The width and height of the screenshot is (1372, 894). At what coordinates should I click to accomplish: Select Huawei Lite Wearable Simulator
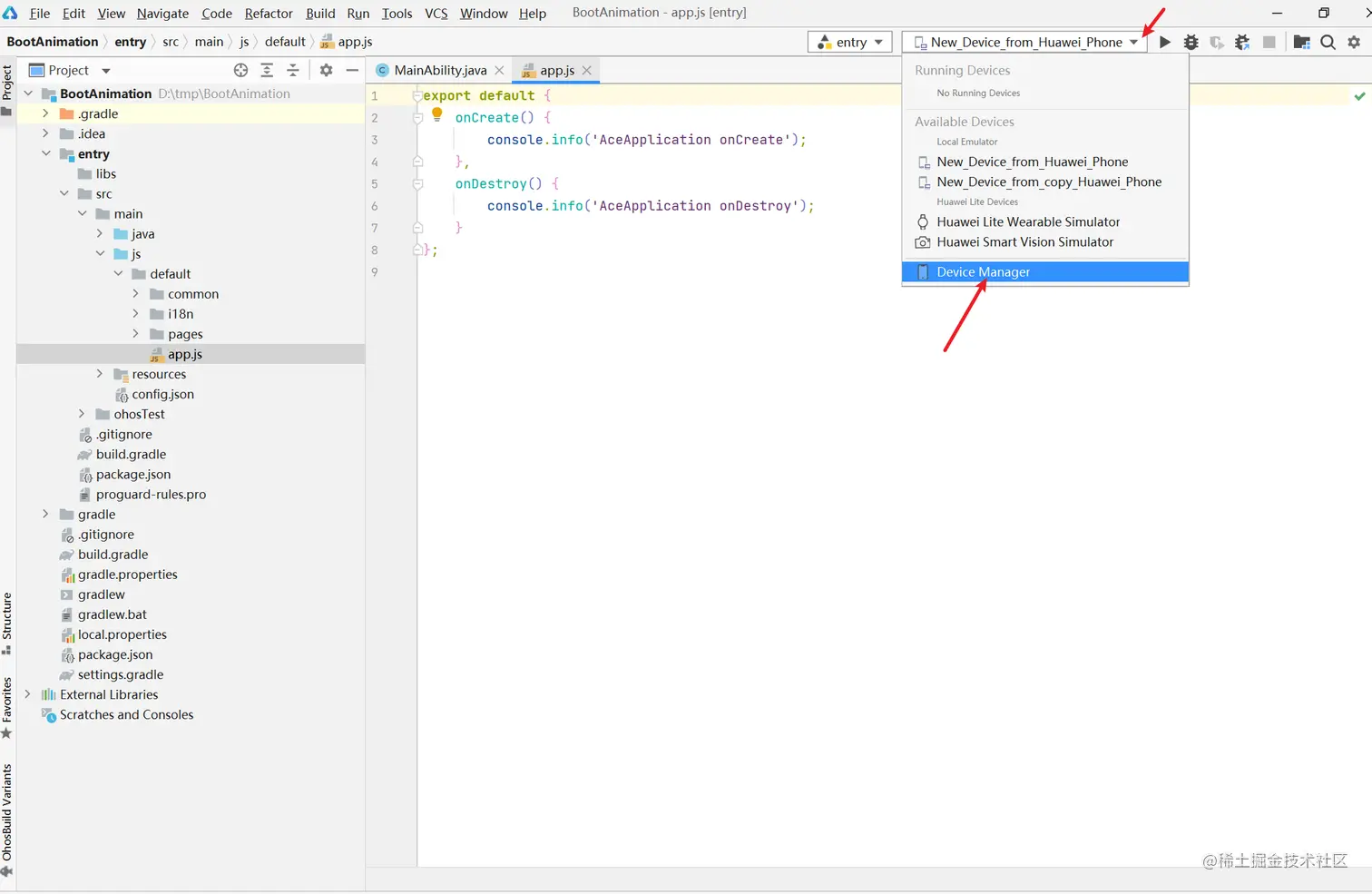point(1045,221)
